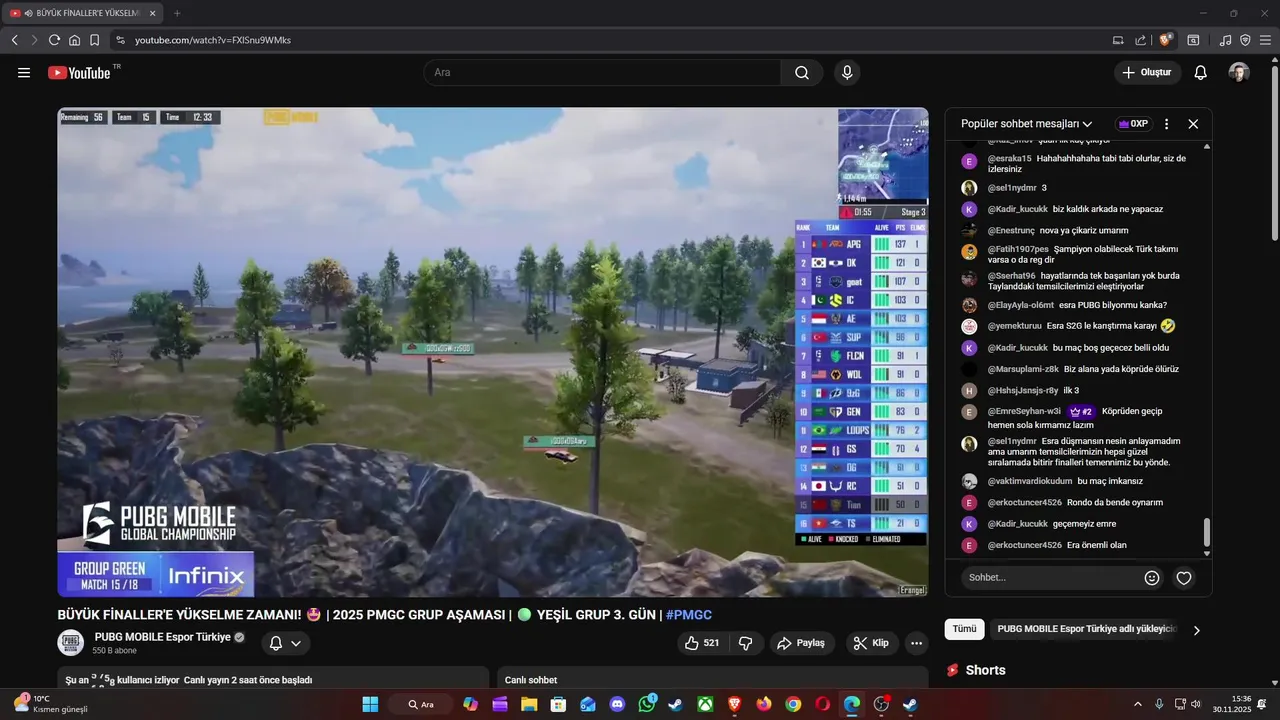Open @esraka15 chat message
The image size is (1280, 720).
tap(1077, 164)
